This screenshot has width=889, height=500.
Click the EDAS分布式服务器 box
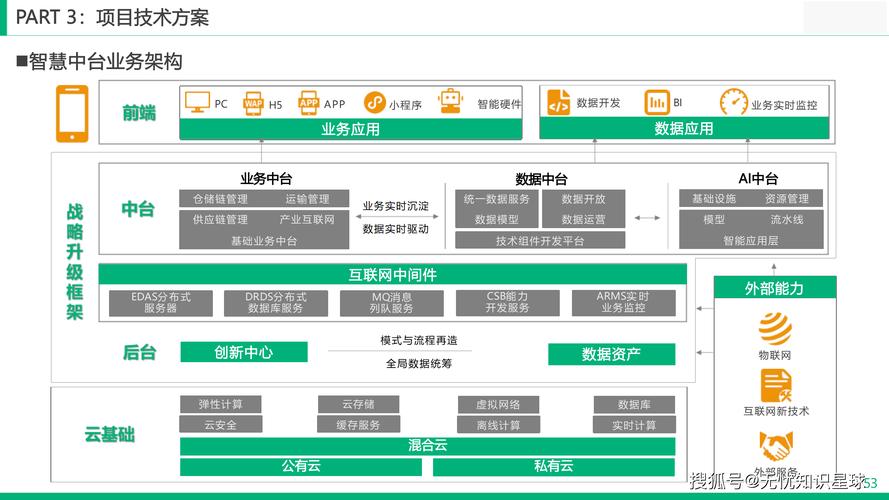point(160,303)
